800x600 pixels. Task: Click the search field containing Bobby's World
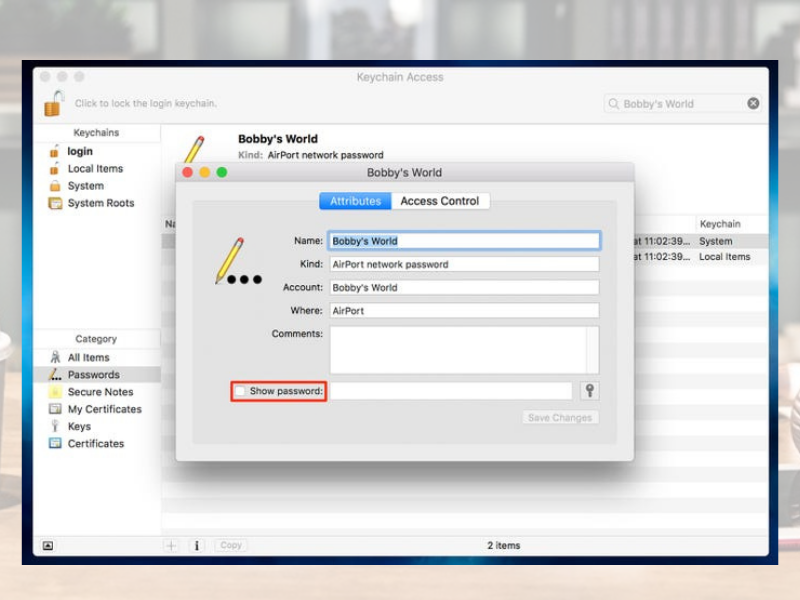pos(683,104)
